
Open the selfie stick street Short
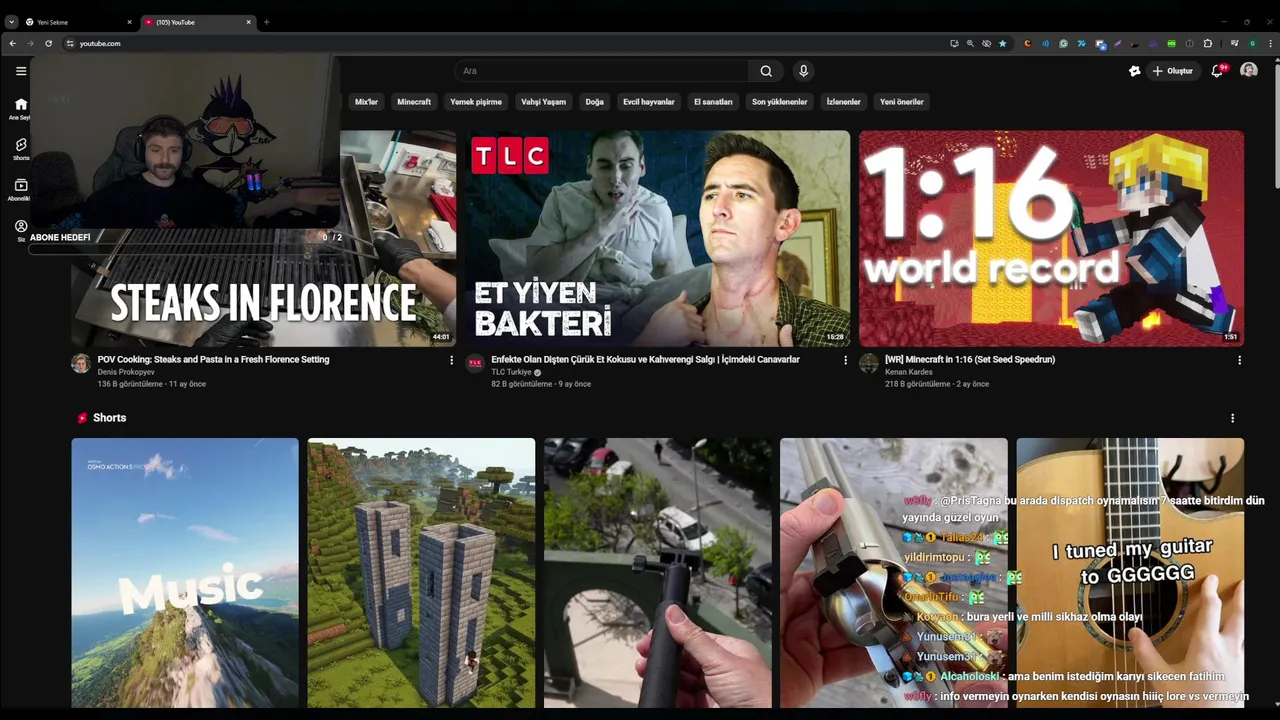point(658,573)
